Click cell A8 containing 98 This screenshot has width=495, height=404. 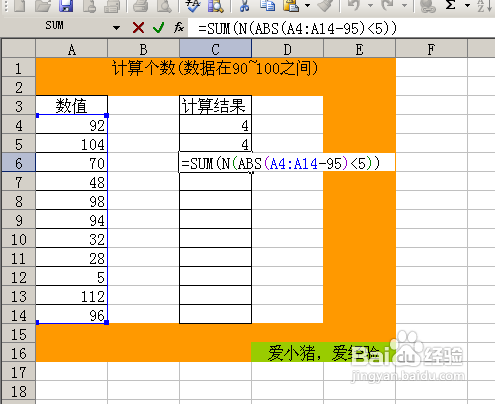[x=72, y=201]
